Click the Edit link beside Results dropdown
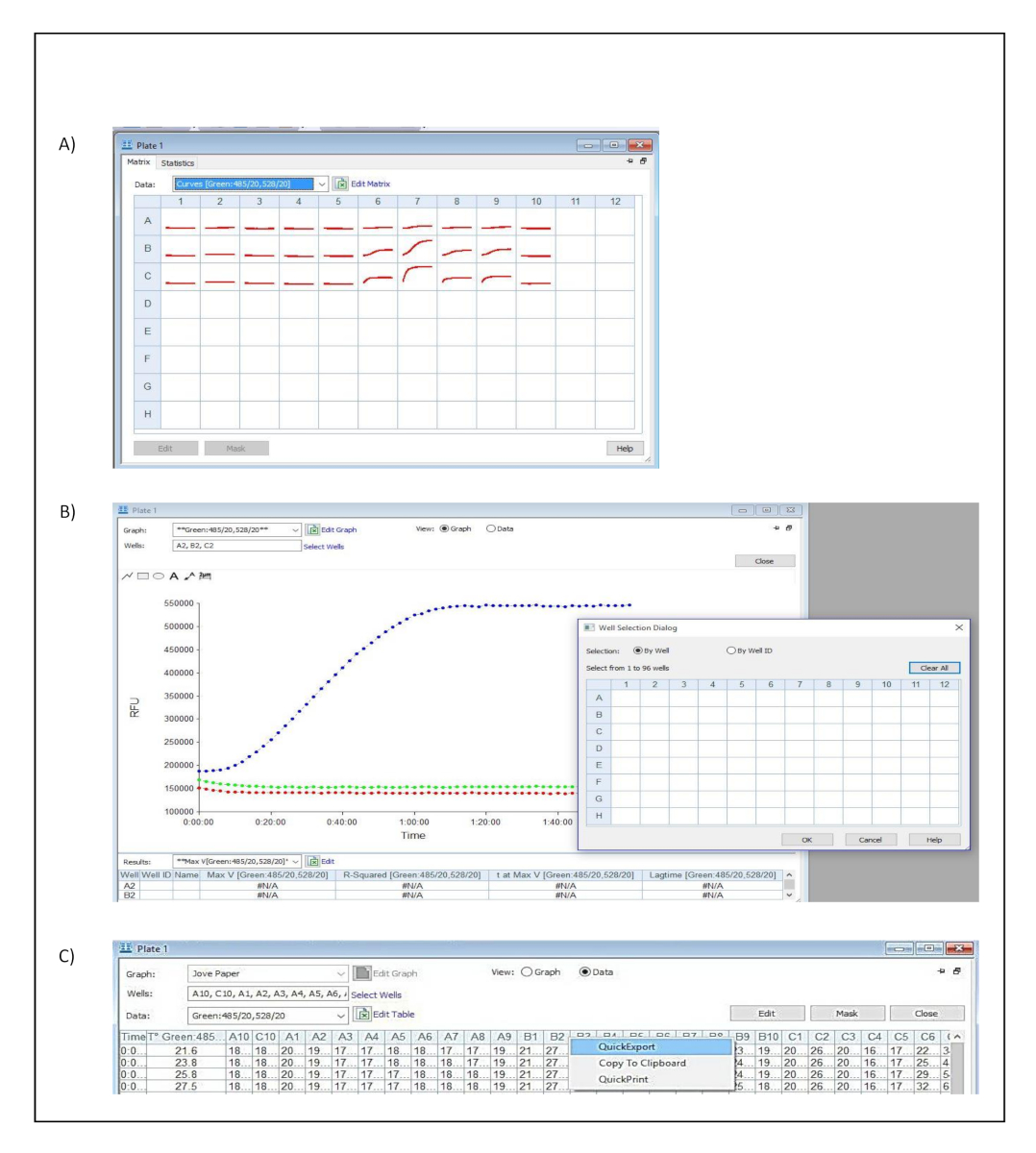The width and height of the screenshot is (1036, 1153). click(x=328, y=861)
